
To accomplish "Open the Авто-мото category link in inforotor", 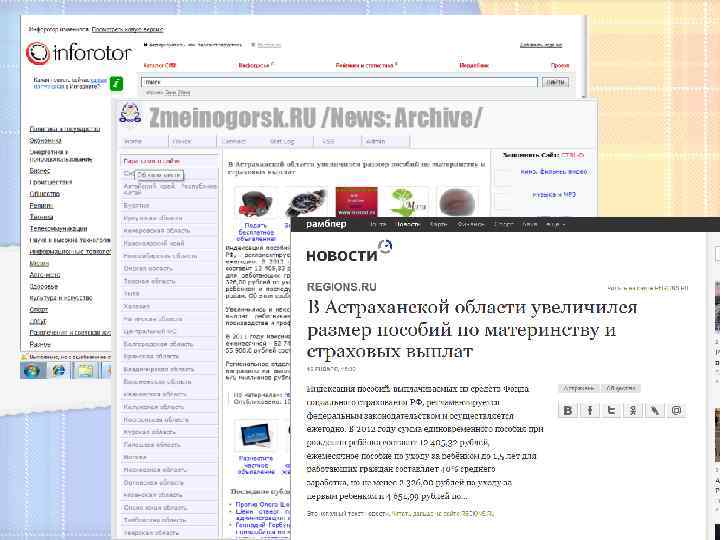I will click(45, 275).
